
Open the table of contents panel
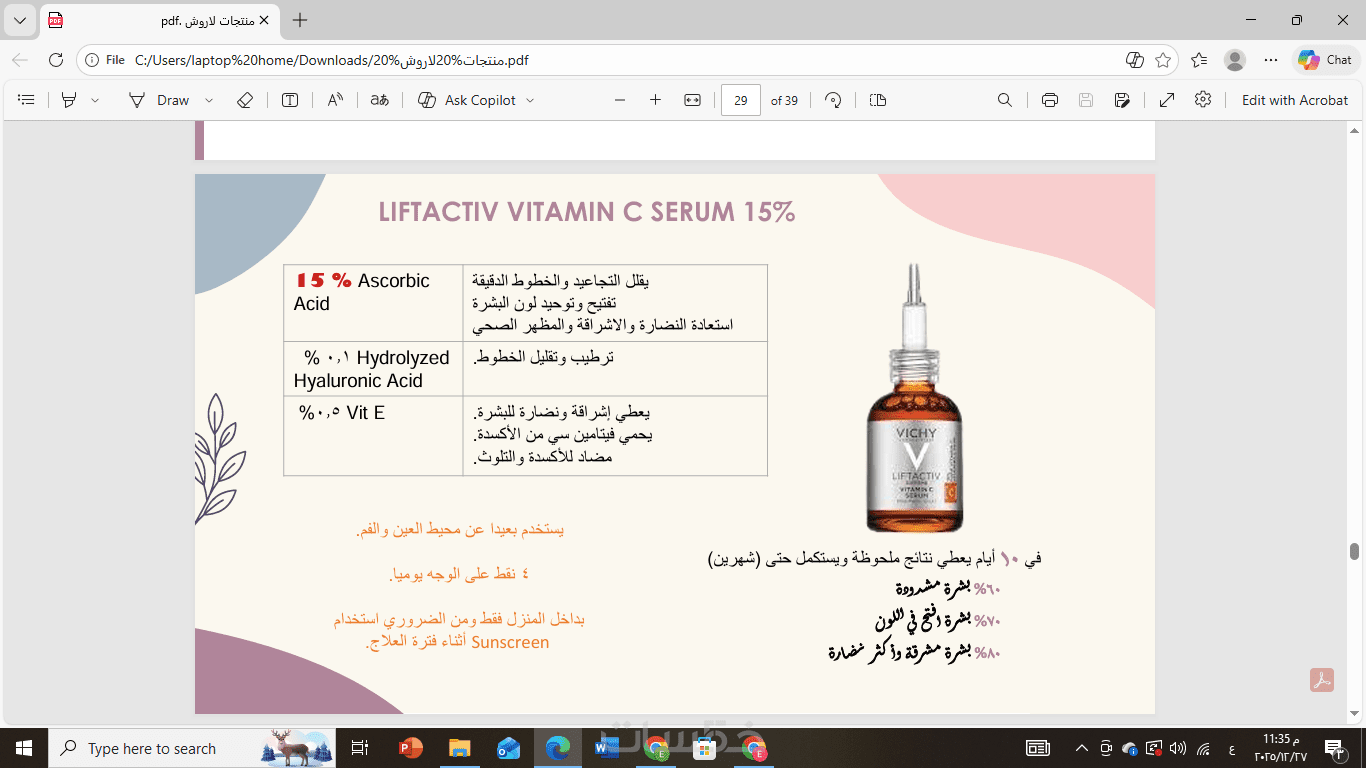[x=27, y=100]
